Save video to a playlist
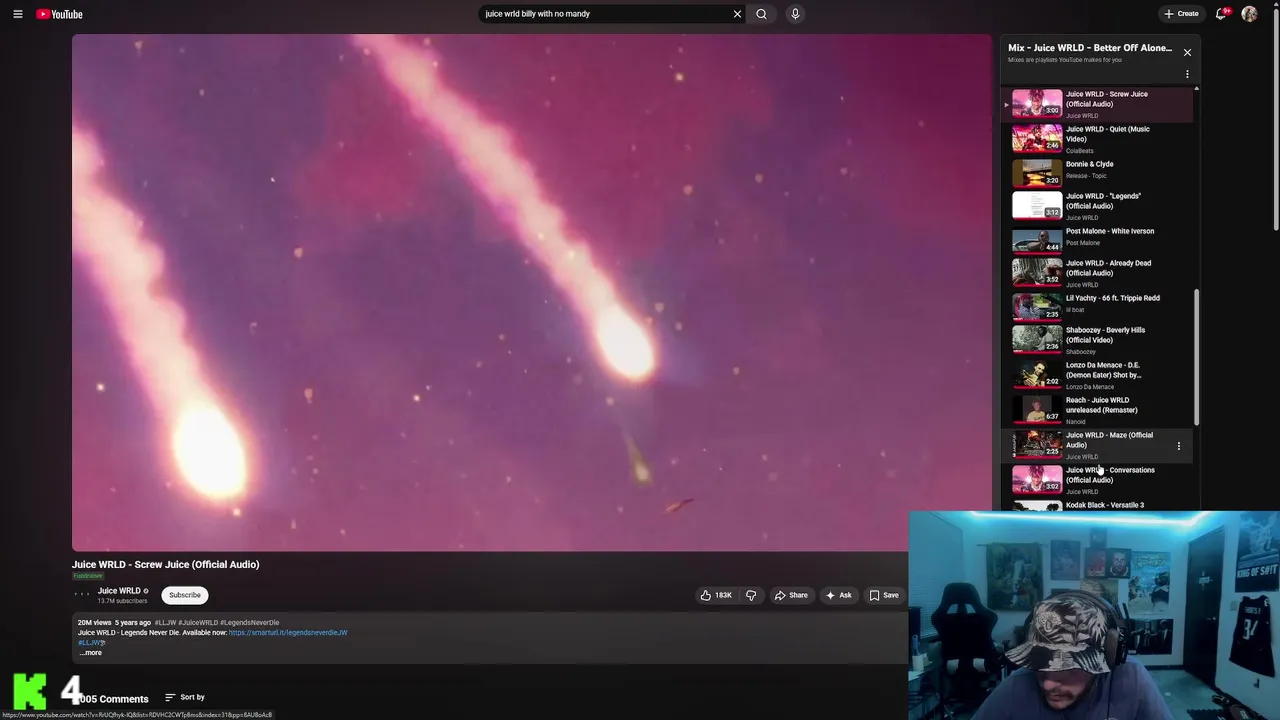This screenshot has width=1280, height=720. pos(884,595)
